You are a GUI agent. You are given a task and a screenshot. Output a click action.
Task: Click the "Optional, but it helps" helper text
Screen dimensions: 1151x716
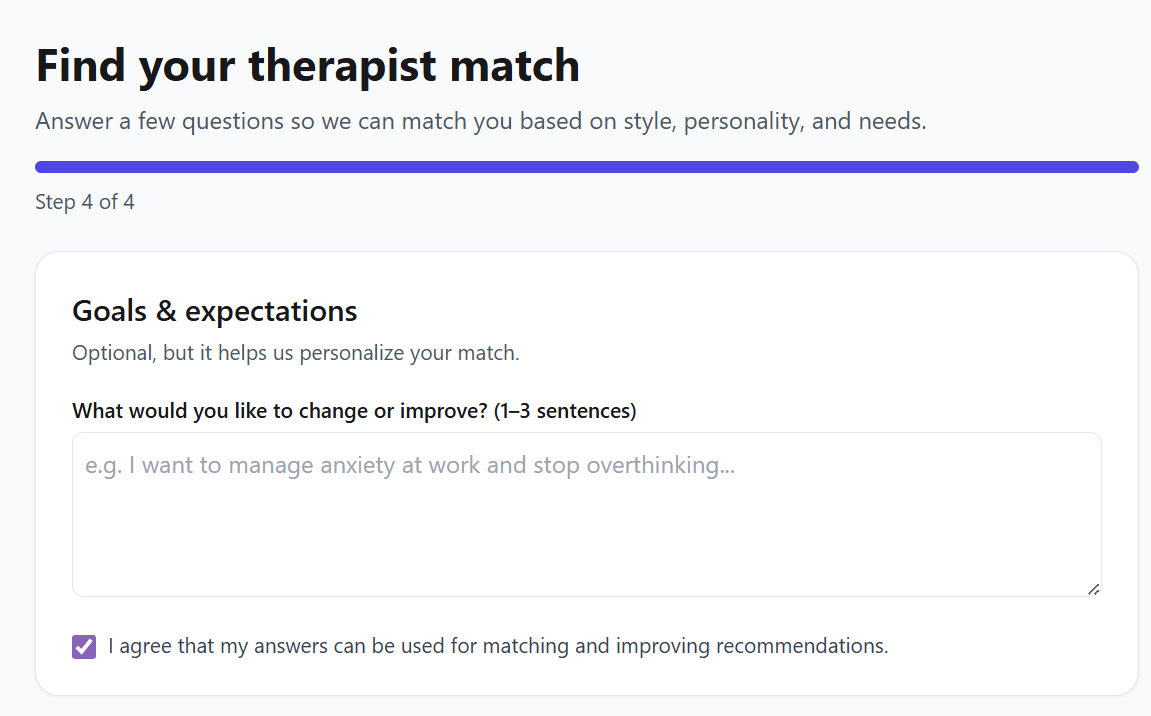[x=295, y=353]
